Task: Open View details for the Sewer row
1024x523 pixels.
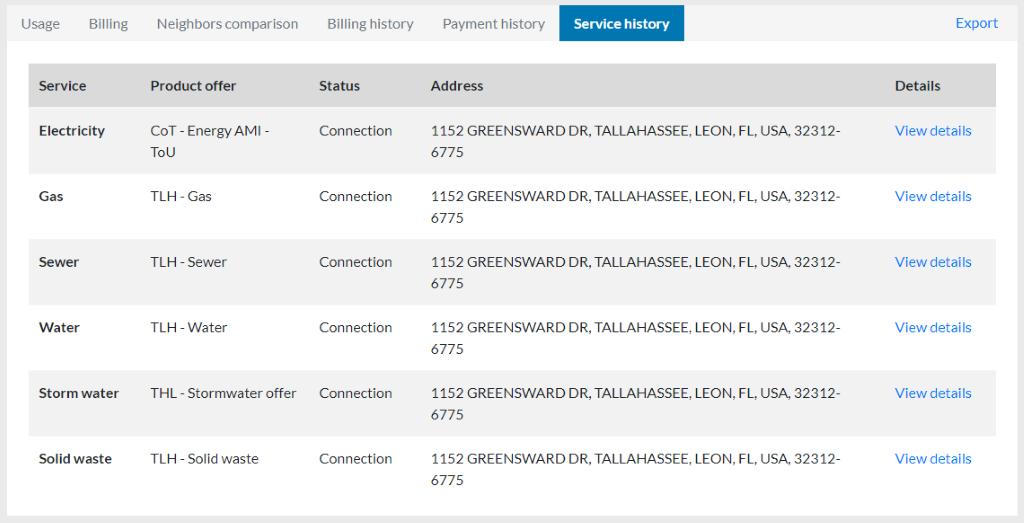Action: [x=933, y=262]
